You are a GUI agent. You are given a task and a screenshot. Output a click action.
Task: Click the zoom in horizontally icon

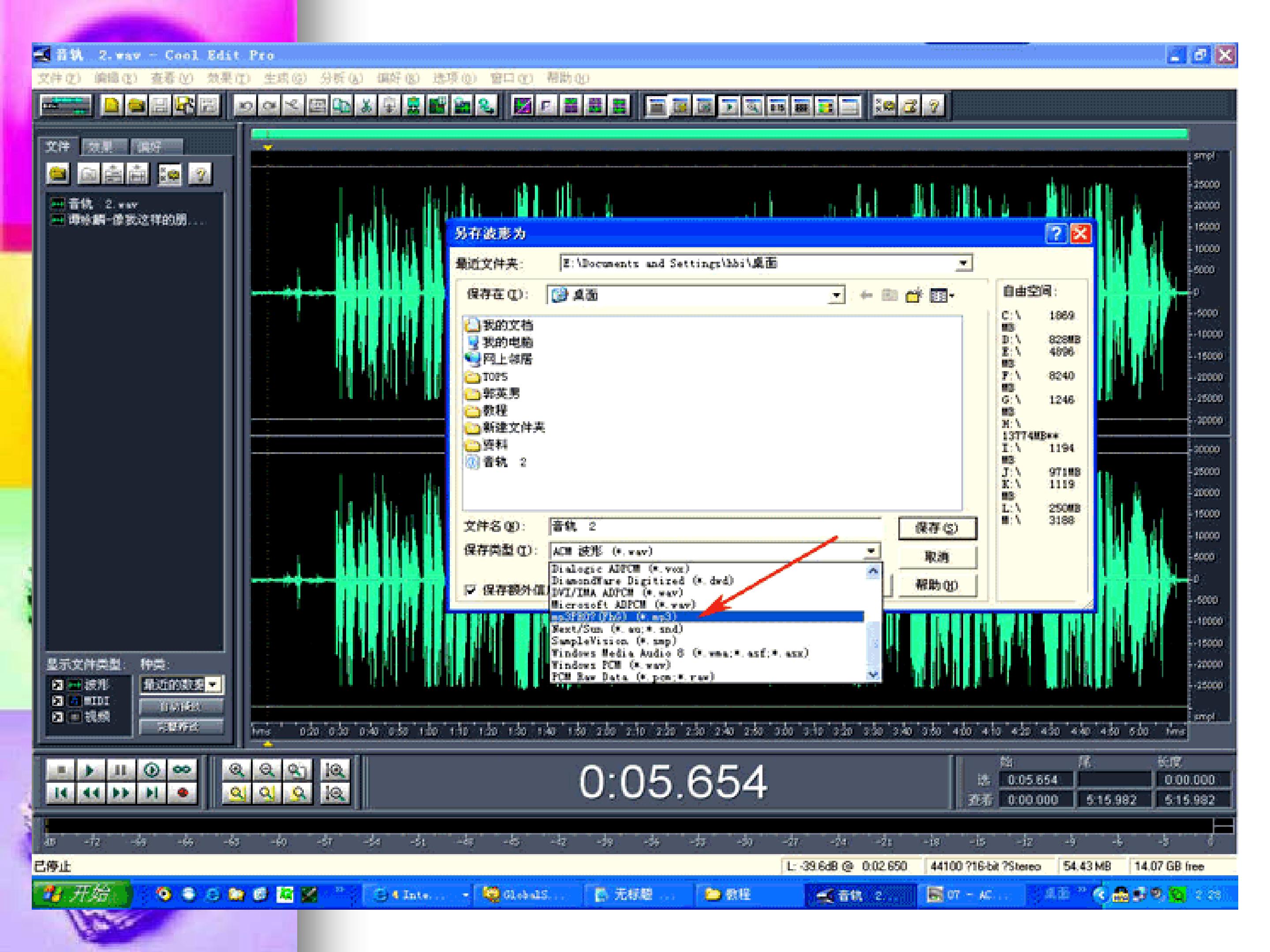click(236, 770)
